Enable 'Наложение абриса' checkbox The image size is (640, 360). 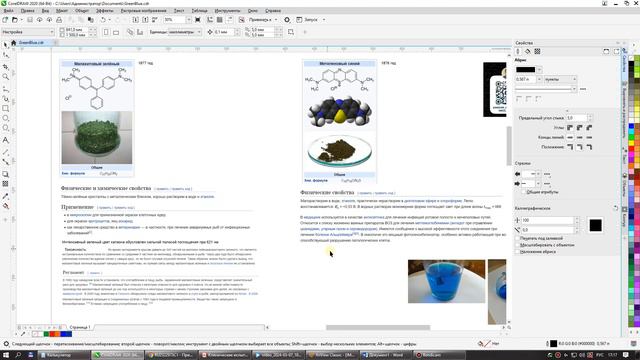point(517,252)
